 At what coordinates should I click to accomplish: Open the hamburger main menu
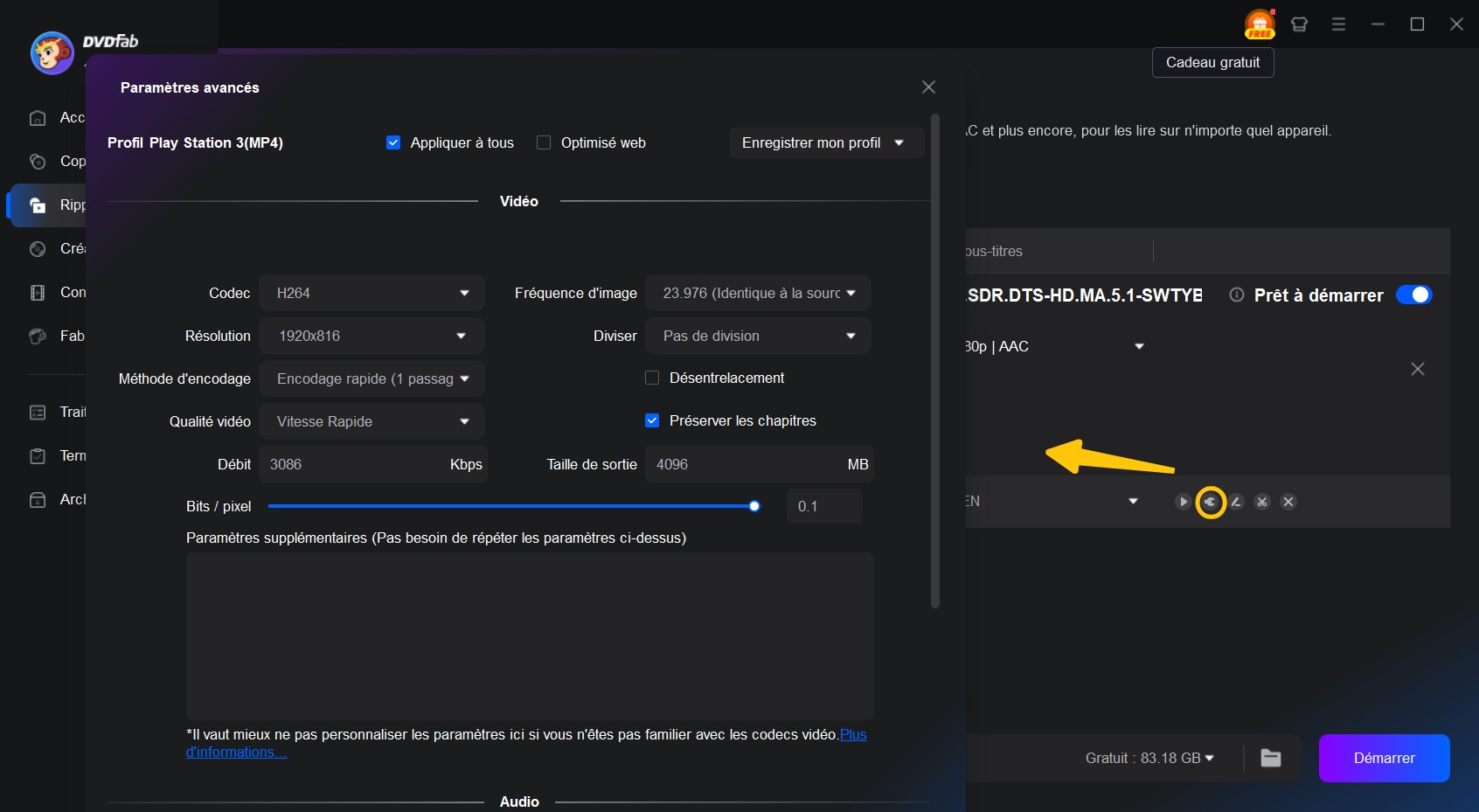1338,24
